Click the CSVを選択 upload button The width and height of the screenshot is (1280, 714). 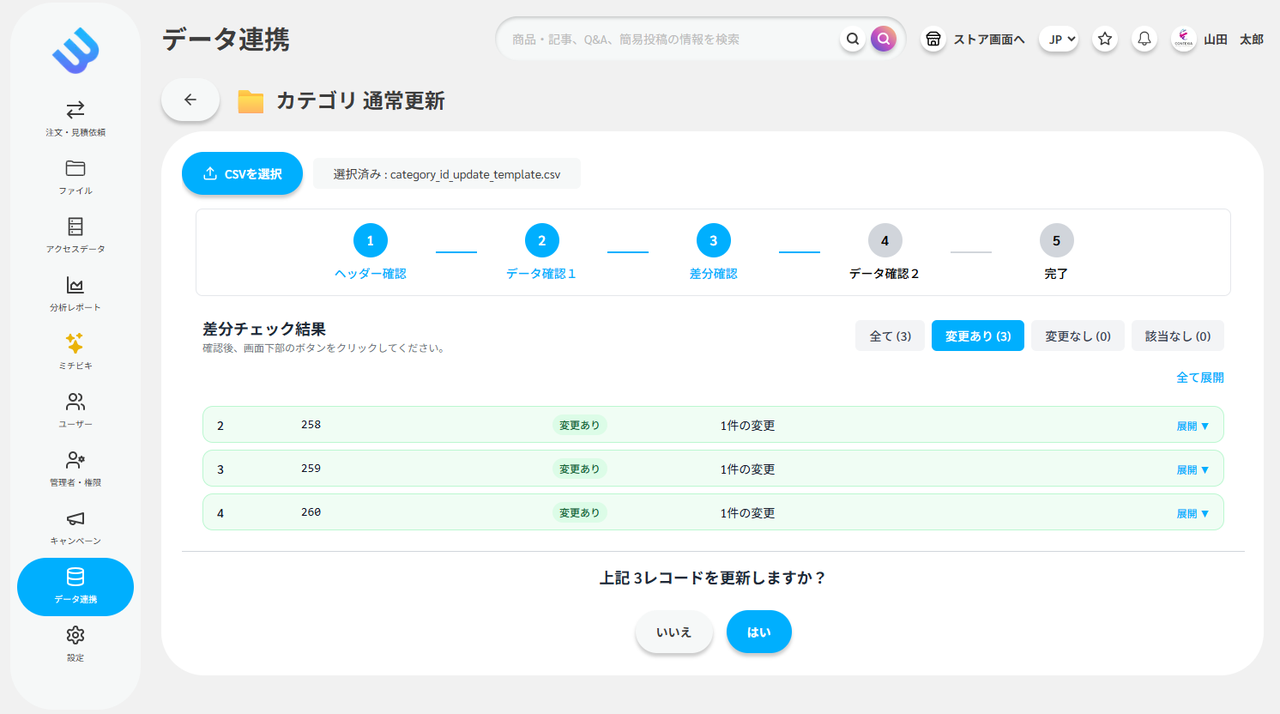(242, 173)
